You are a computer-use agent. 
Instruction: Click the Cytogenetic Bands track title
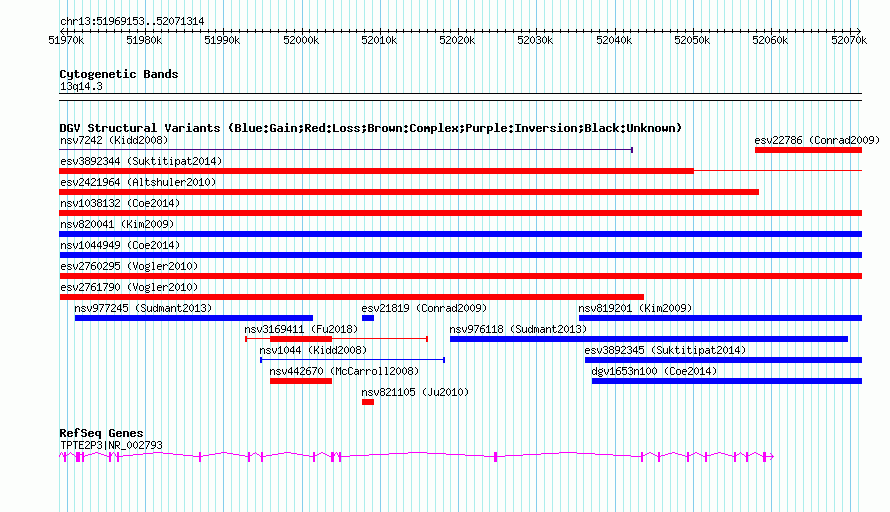click(119, 74)
